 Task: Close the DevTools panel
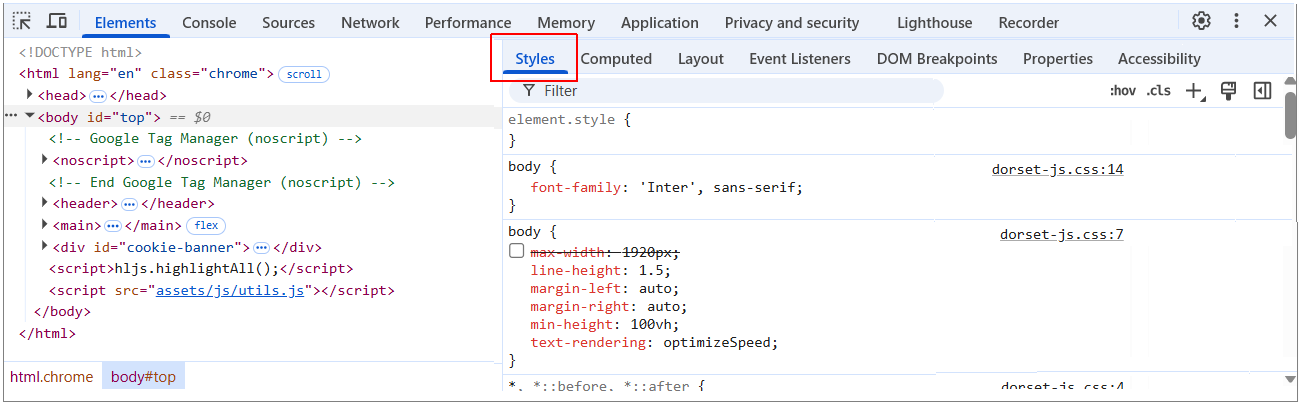coord(1271,21)
